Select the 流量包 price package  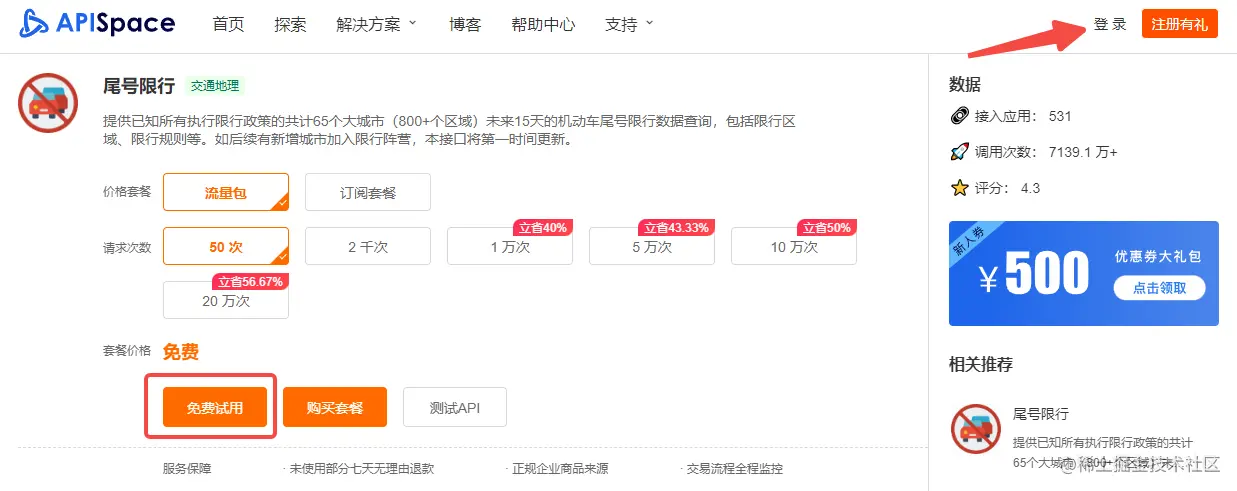pyautogui.click(x=226, y=192)
